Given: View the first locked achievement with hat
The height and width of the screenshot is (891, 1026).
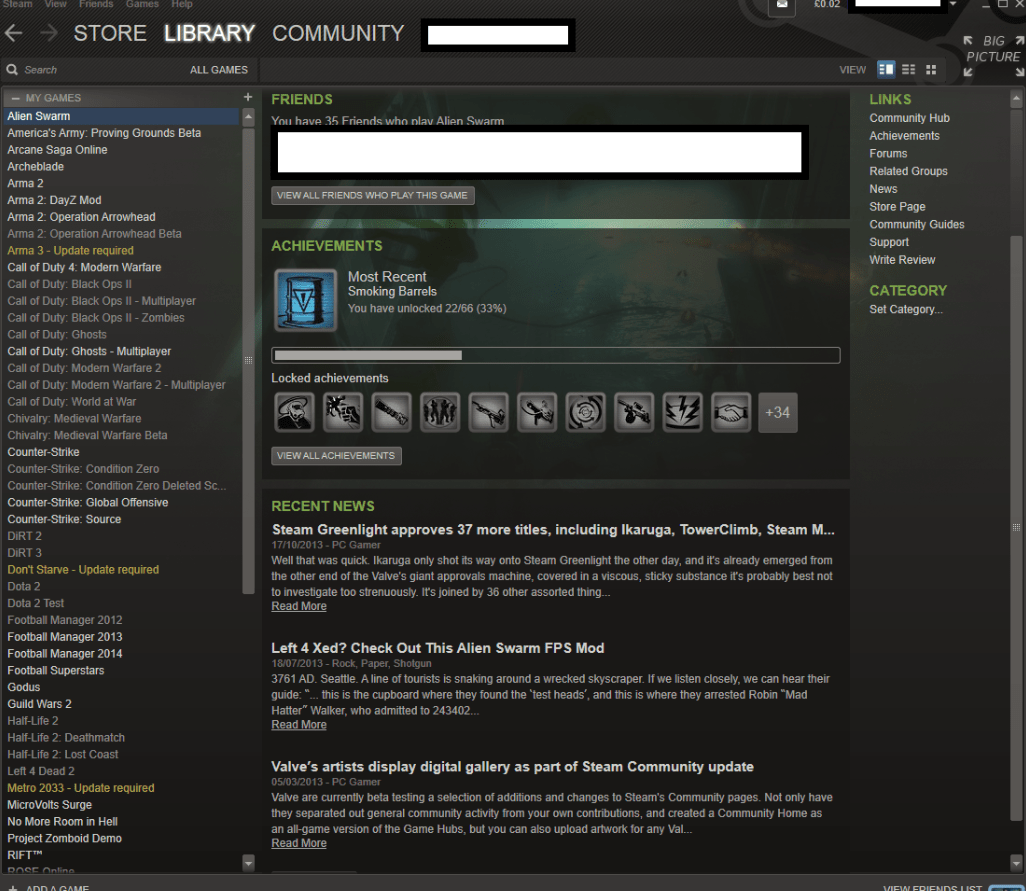Looking at the screenshot, I should pyautogui.click(x=294, y=413).
